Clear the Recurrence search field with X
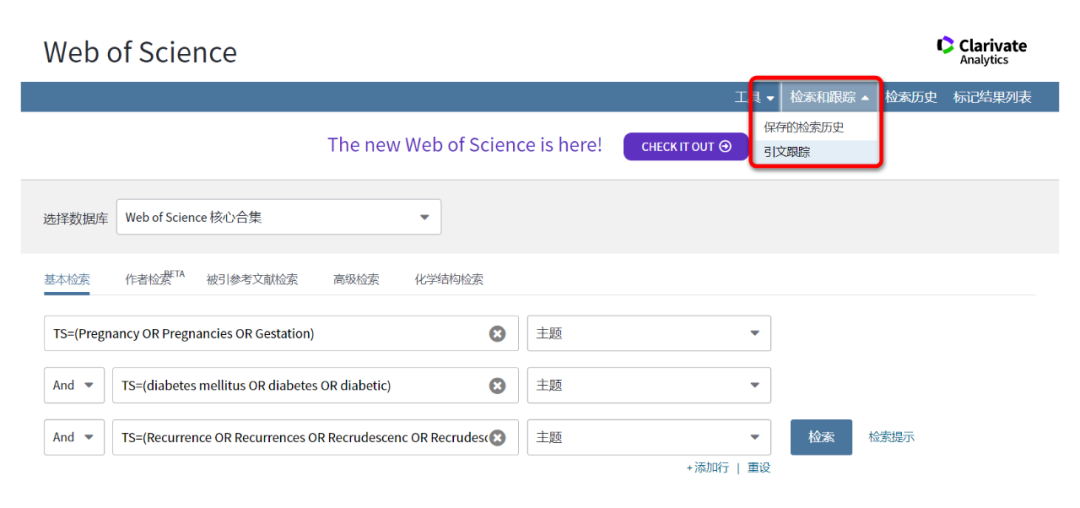Image resolution: width=1080 pixels, height=508 pixels. click(x=497, y=438)
